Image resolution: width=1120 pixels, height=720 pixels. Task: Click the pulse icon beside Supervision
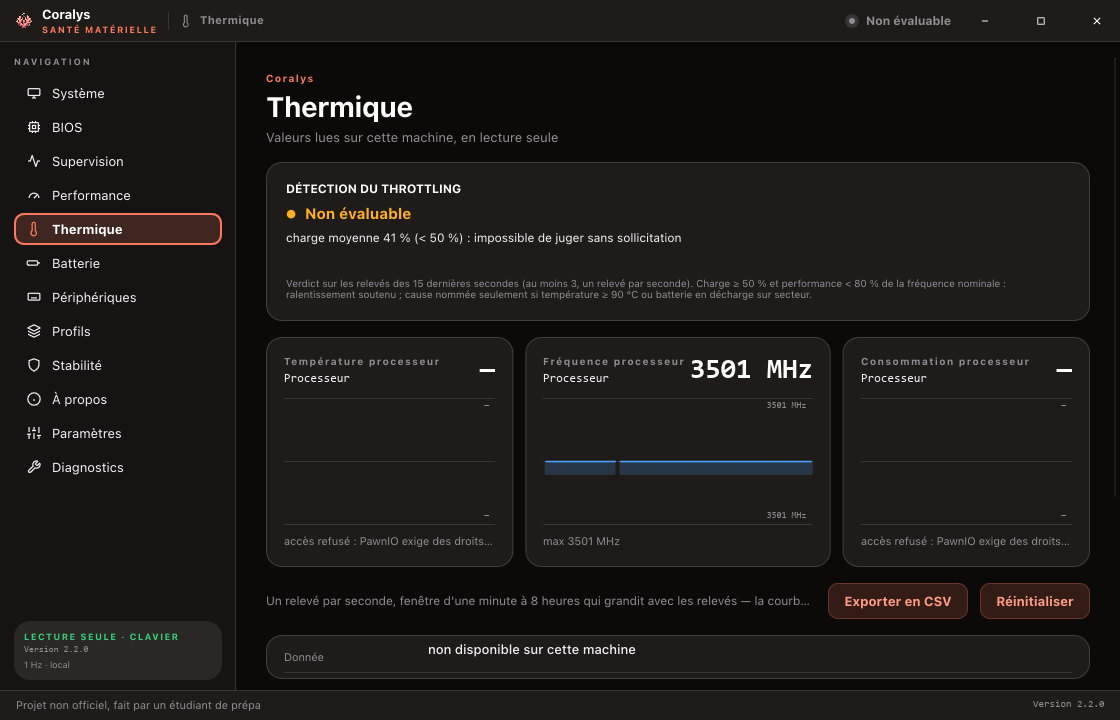[34, 161]
